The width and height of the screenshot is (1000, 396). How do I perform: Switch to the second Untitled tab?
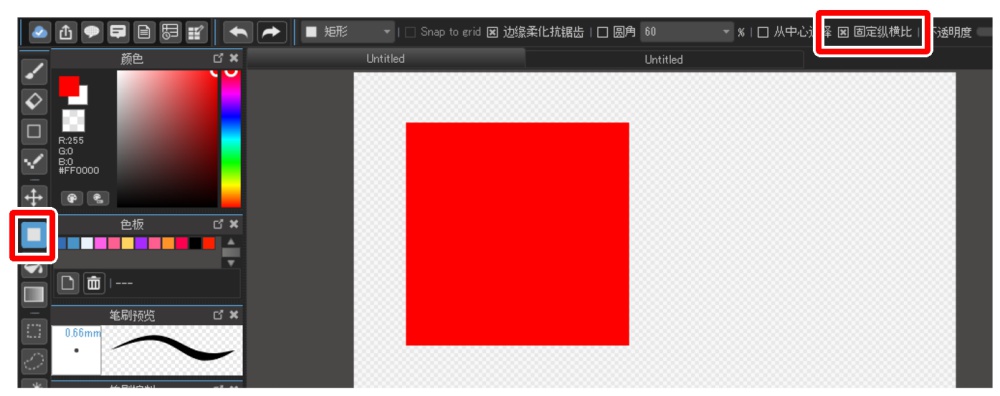pyautogui.click(x=663, y=59)
